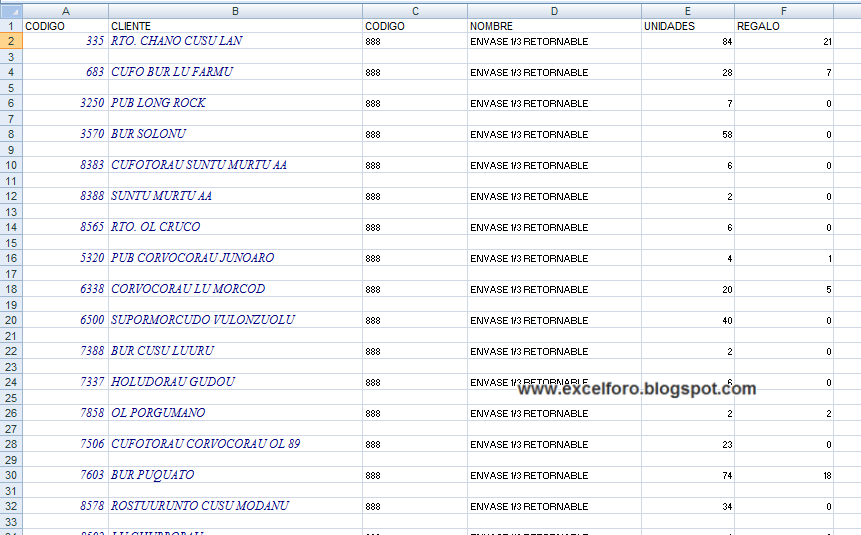Select column F header
This screenshot has width=861, height=535.
point(784,11)
